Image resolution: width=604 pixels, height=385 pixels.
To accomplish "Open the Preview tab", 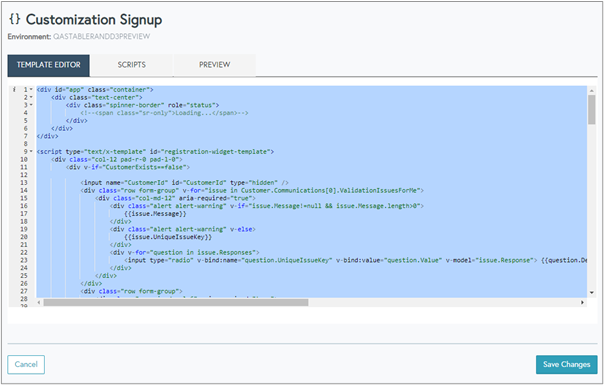I will point(215,65).
